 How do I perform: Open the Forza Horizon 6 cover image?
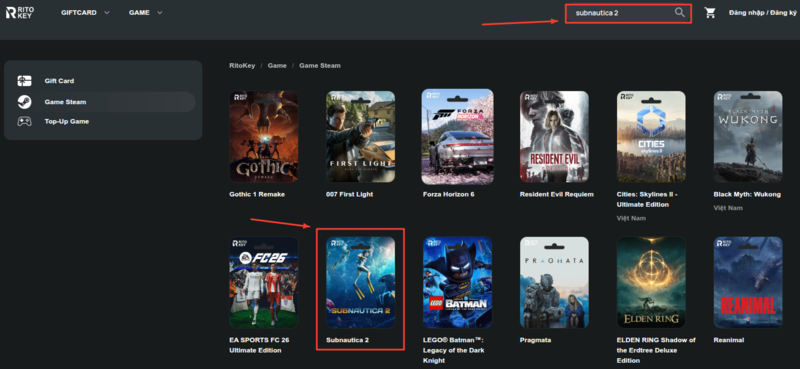pyautogui.click(x=457, y=137)
